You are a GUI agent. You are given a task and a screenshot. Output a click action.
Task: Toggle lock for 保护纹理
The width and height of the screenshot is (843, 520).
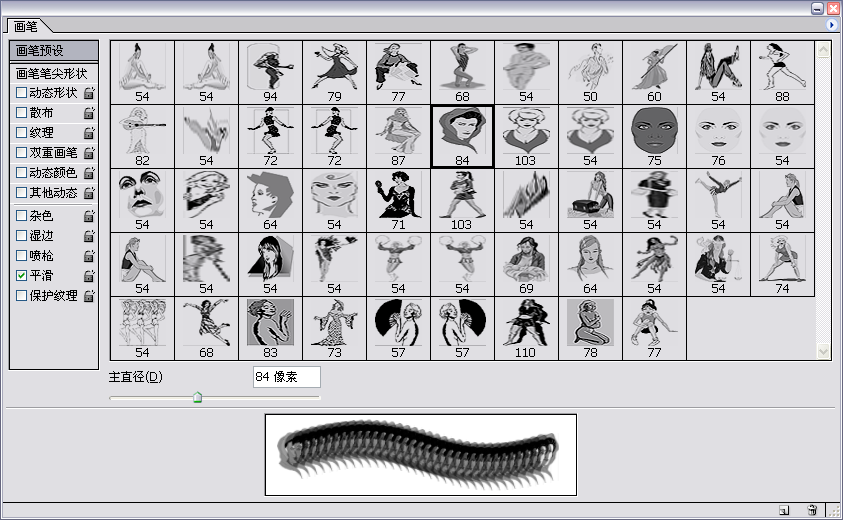(89, 296)
